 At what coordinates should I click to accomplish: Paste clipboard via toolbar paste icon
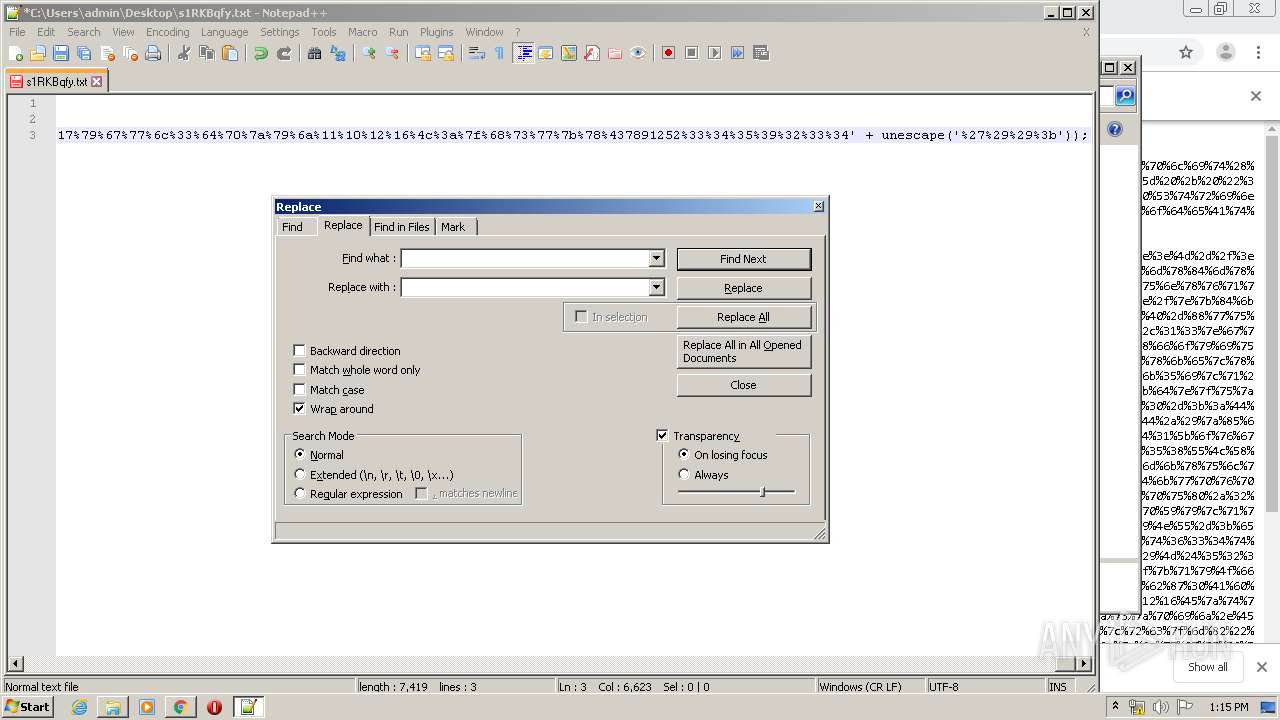coord(229,53)
